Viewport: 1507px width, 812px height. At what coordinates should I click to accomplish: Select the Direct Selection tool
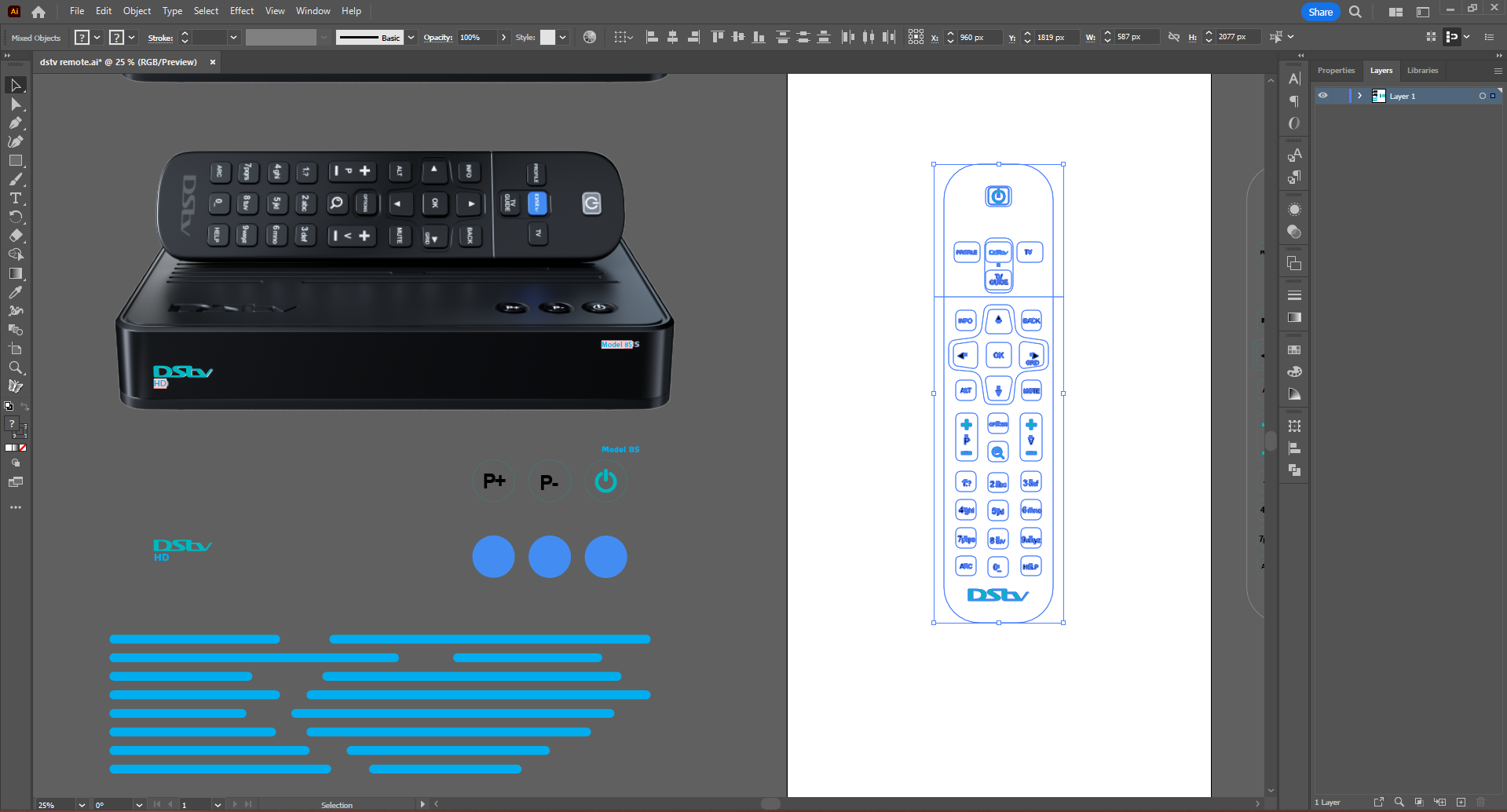[x=16, y=104]
